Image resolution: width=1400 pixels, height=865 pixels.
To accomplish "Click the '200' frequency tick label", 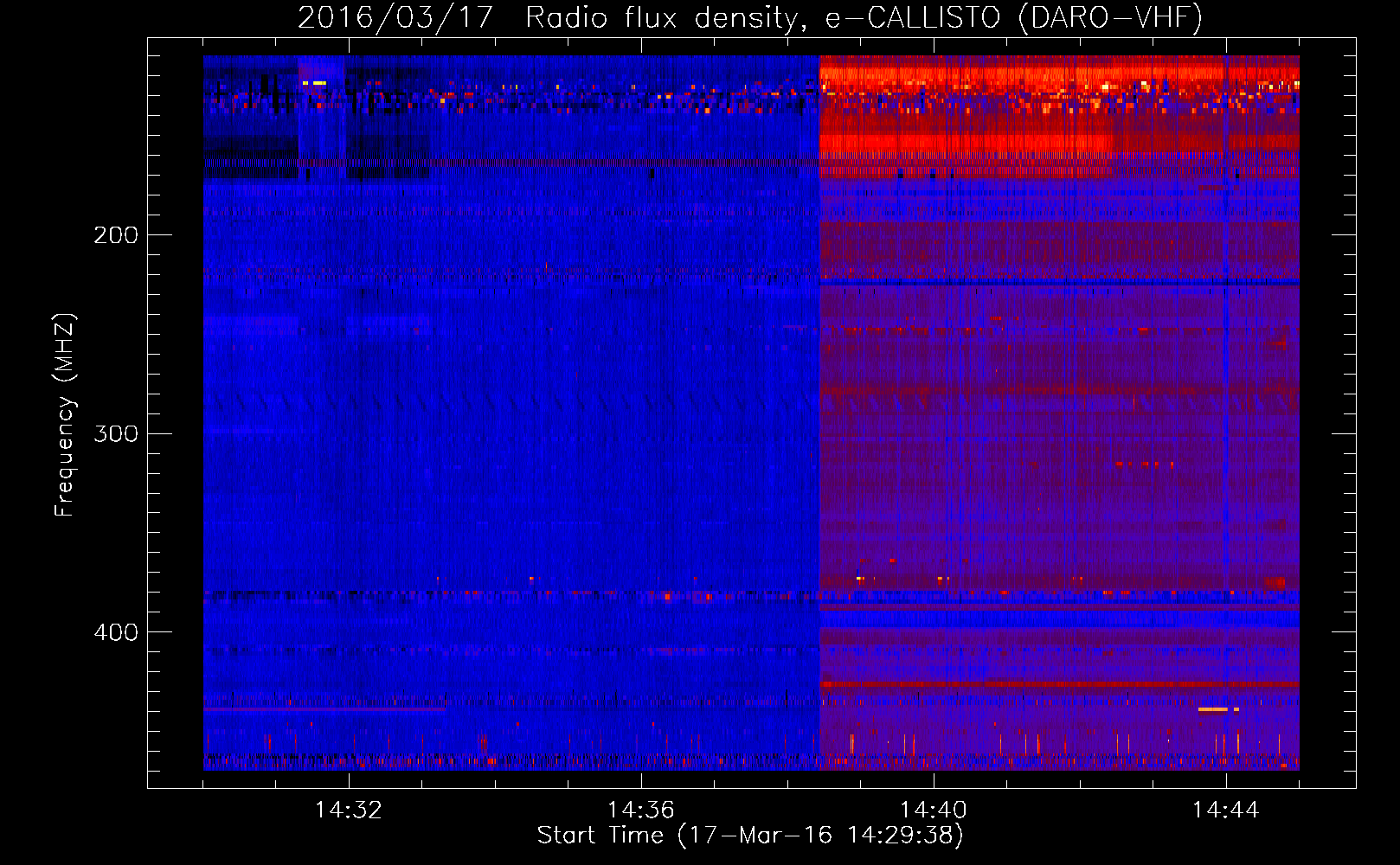I will point(116,235).
